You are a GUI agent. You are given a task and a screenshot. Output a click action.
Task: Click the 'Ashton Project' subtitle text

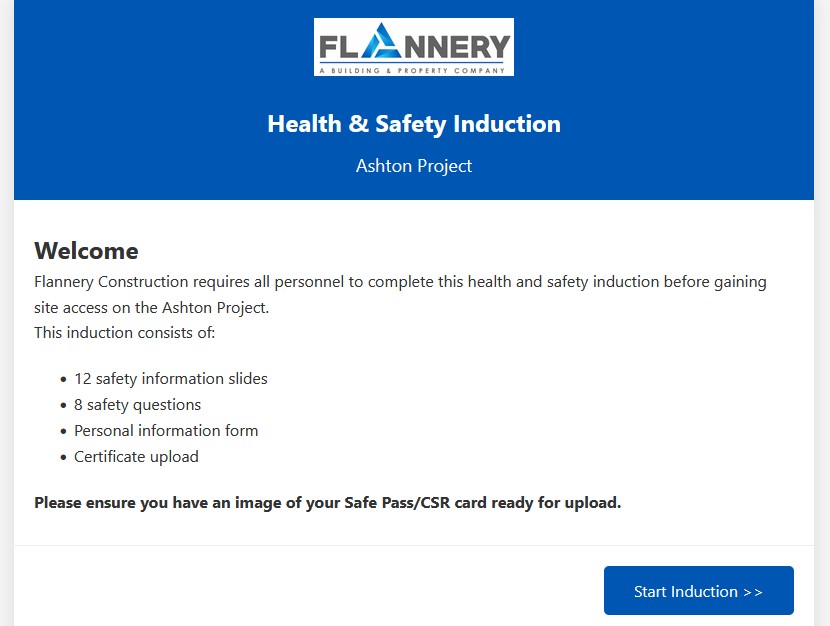click(413, 165)
